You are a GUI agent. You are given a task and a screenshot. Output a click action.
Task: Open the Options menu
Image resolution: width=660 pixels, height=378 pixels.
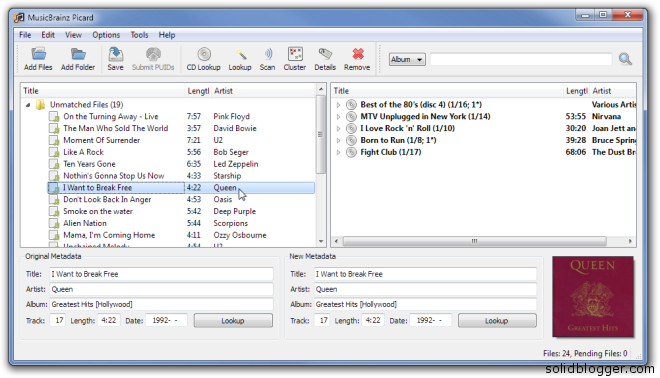coord(106,35)
